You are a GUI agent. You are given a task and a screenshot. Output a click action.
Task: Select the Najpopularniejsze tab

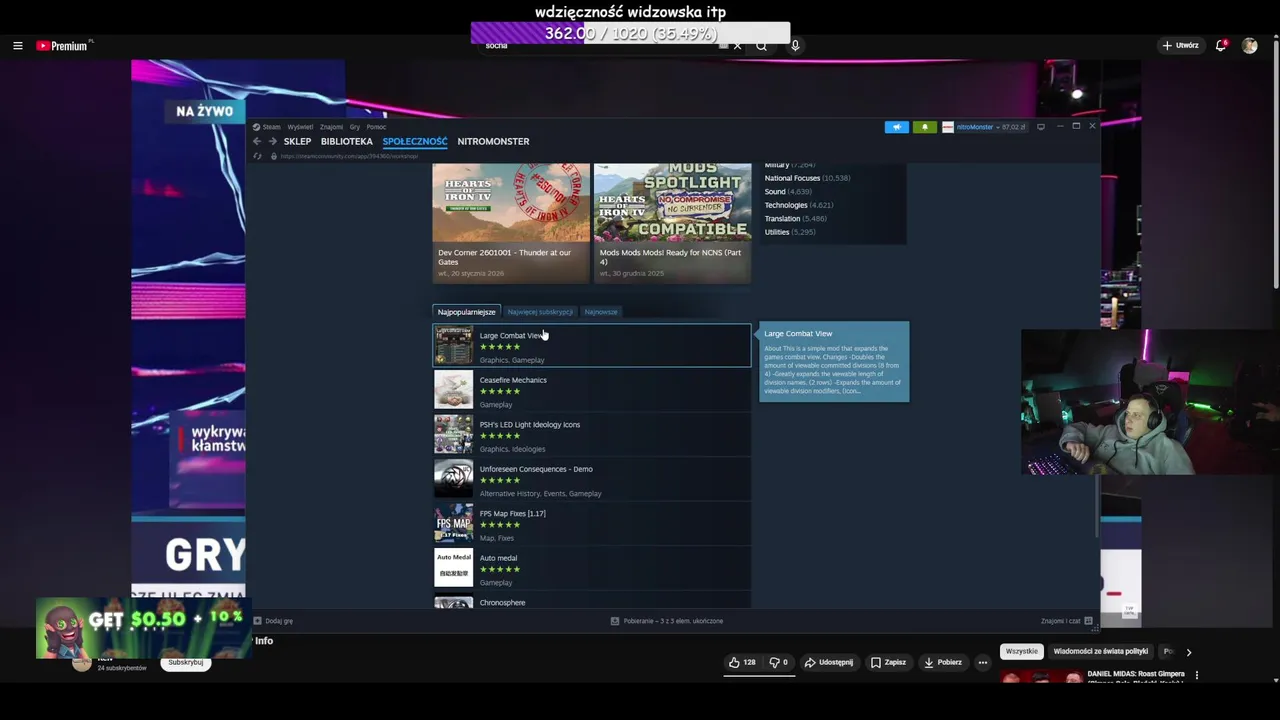[466, 312]
